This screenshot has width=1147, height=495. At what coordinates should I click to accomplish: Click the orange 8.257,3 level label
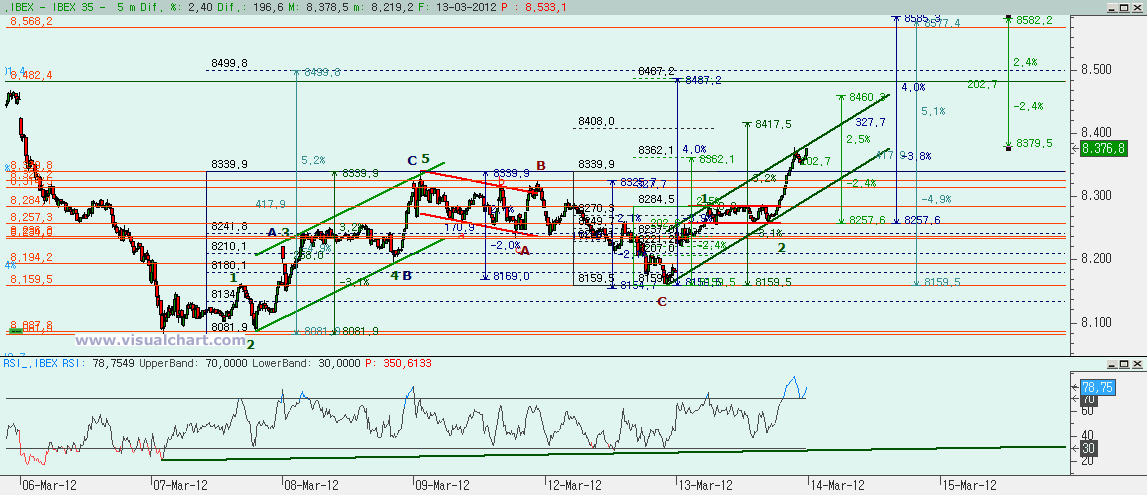click(x=30, y=218)
